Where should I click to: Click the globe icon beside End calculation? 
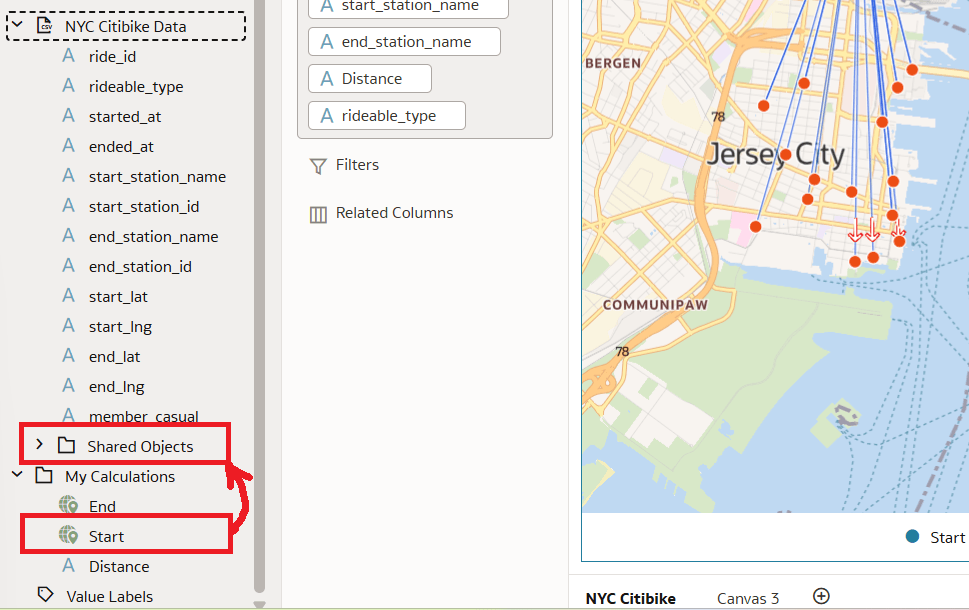[x=69, y=505]
